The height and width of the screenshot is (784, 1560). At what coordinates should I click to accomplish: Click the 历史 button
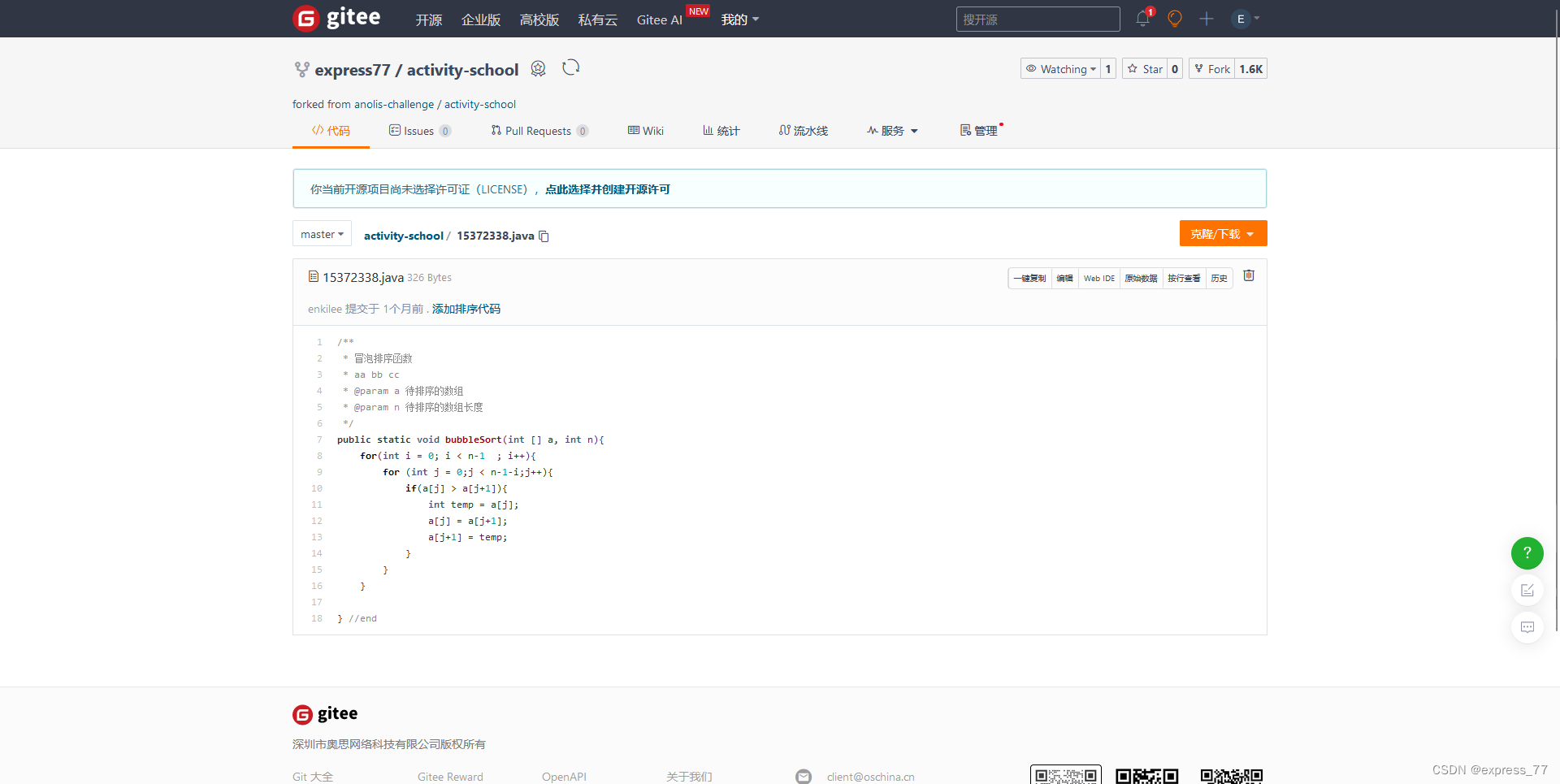(1219, 278)
